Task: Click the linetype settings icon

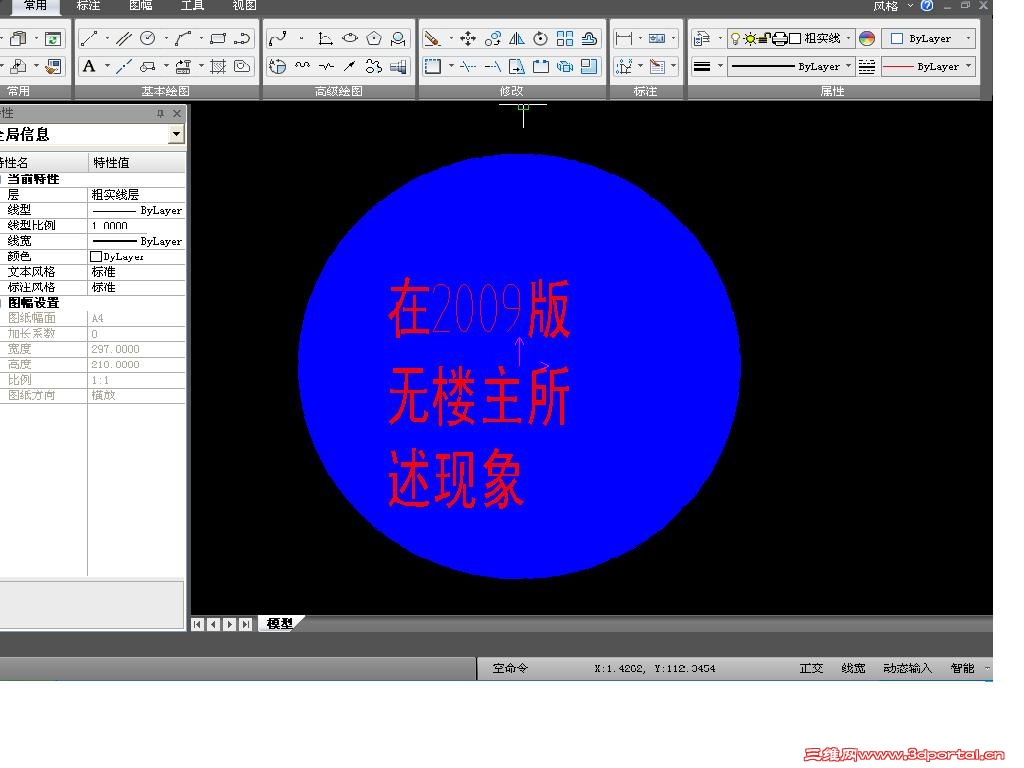Action: tap(867, 66)
